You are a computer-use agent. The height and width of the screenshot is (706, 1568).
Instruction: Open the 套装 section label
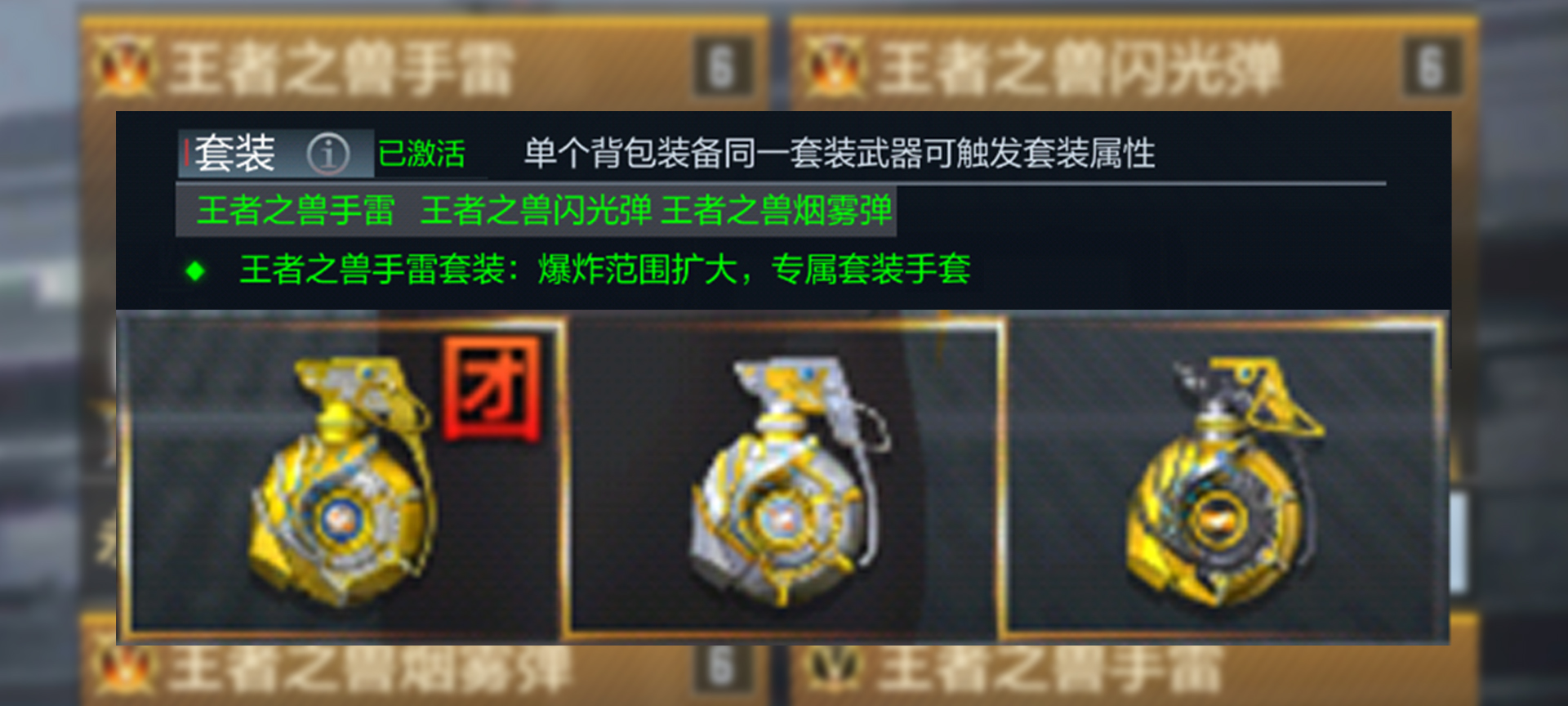(234, 153)
